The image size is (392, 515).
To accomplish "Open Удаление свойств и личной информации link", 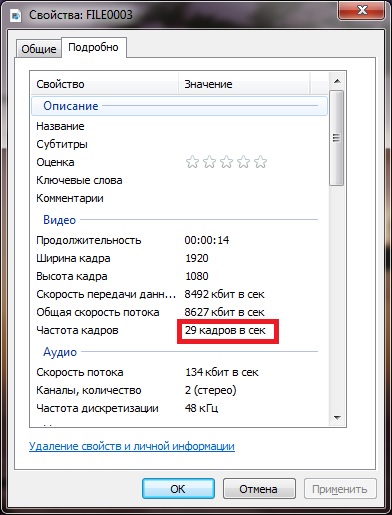I will [x=132, y=446].
